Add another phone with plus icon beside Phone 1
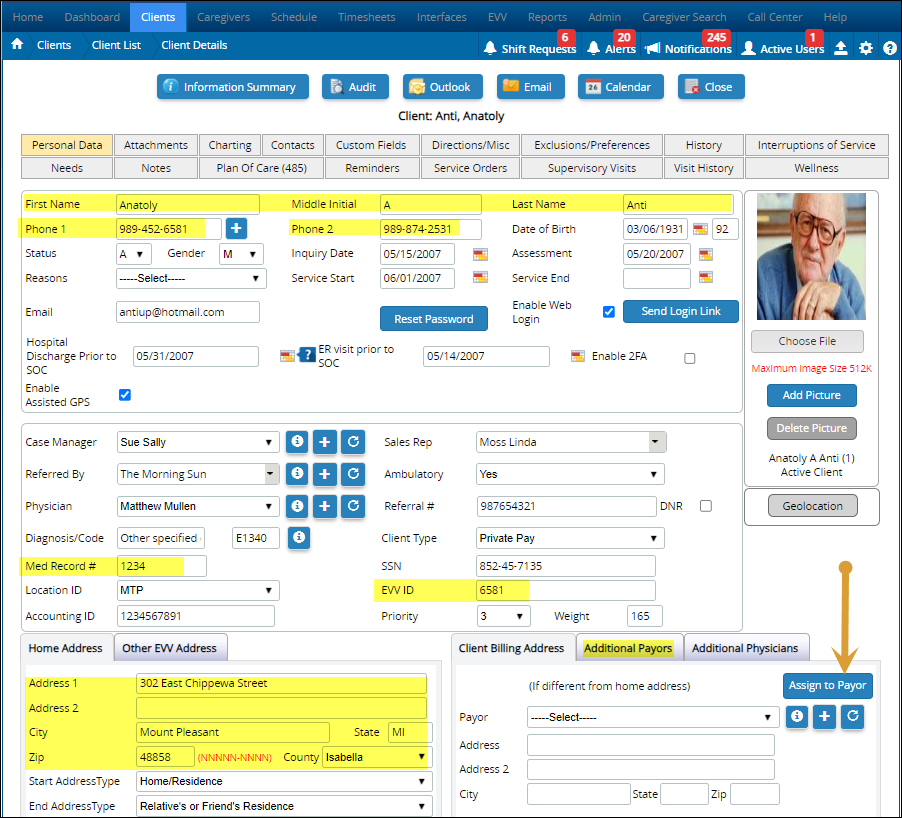 [236, 228]
